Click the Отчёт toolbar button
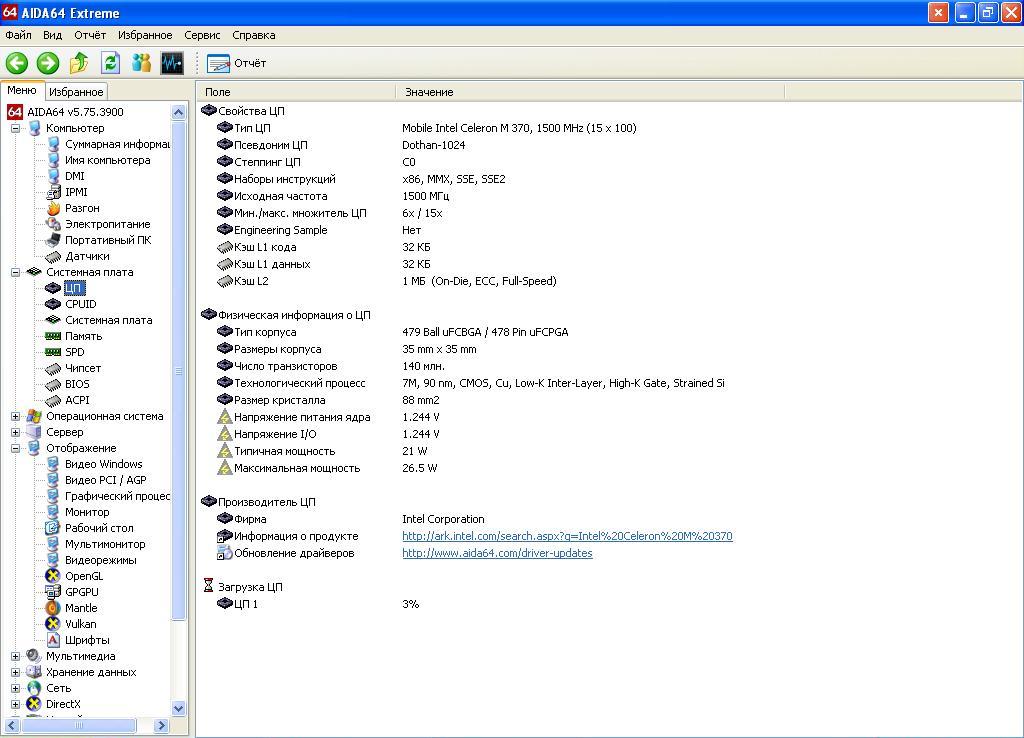Image resolution: width=1024 pixels, height=738 pixels. 236,63
